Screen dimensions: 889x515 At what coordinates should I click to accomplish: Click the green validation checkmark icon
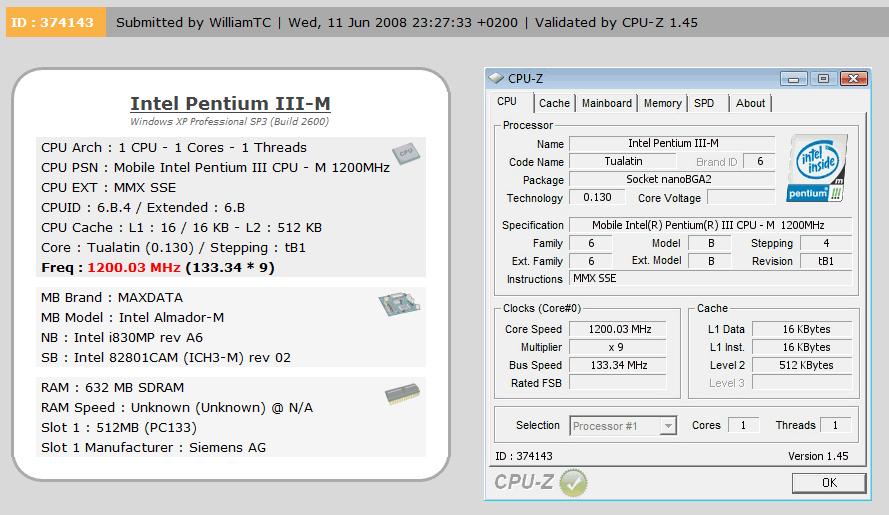[573, 483]
